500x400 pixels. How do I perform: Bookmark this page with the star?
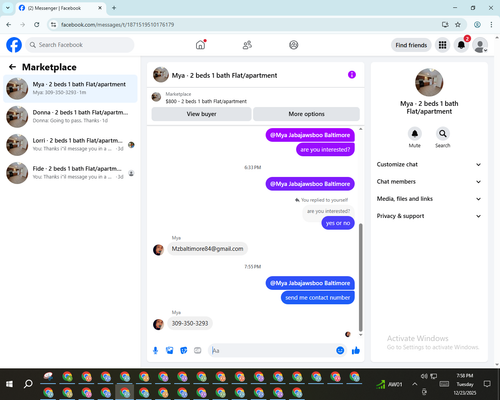(x=458, y=25)
